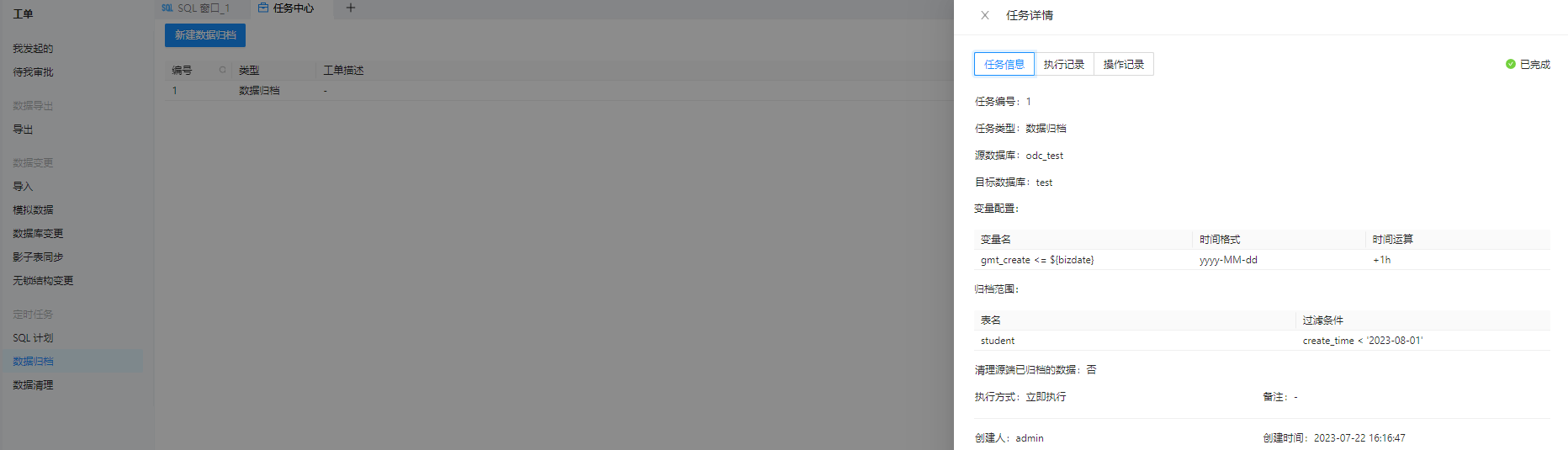This screenshot has height=450, width=1568.
Task: Select 数据清理 in the sidebar
Action: point(33,385)
